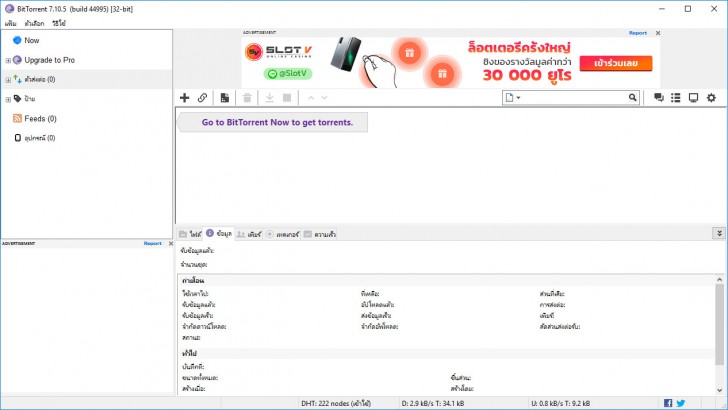Click the detail pane scrollbar up arrow
728x410 pixels.
pos(719,280)
